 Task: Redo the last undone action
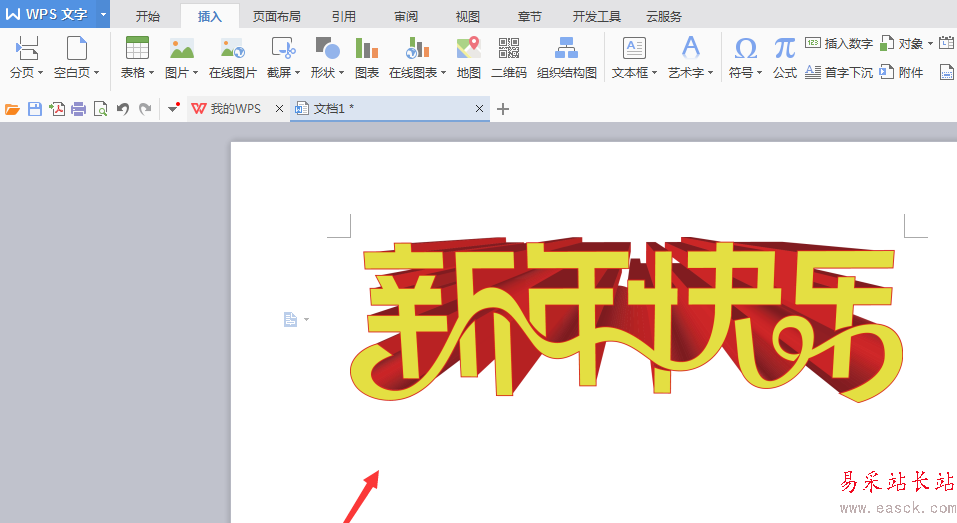click(145, 109)
